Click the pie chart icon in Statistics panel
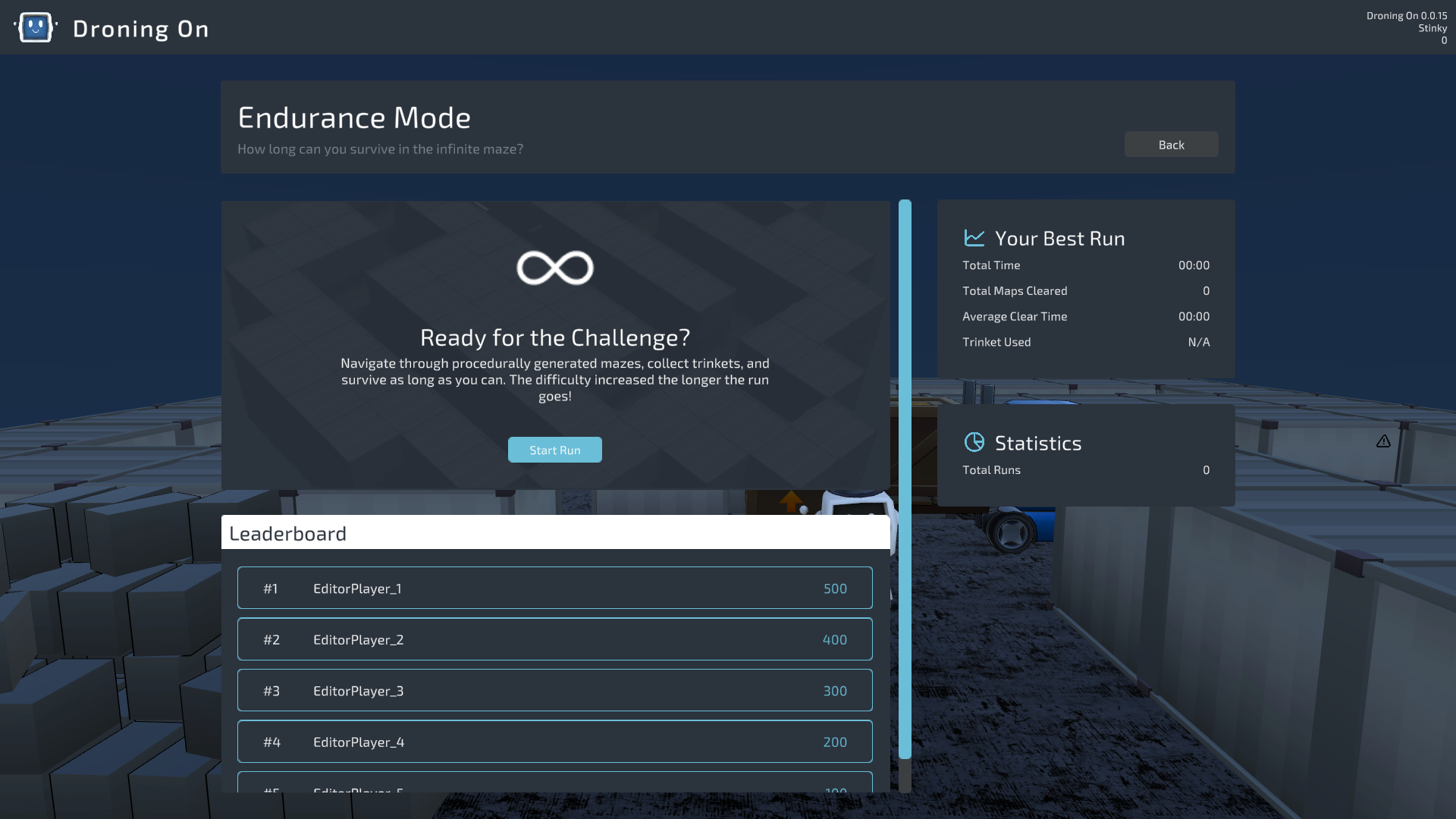Image resolution: width=1456 pixels, height=819 pixels. (975, 442)
